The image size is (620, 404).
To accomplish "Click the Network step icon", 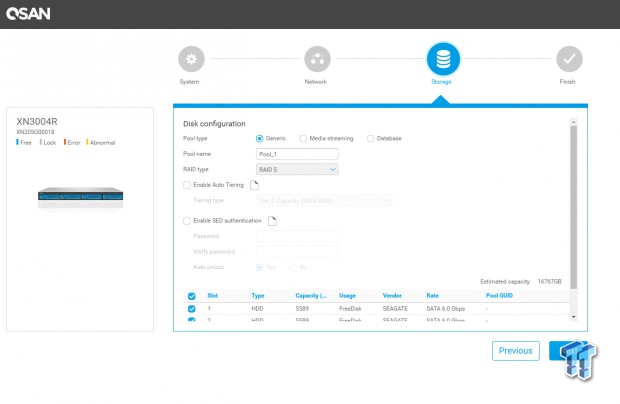I will 315,57.
